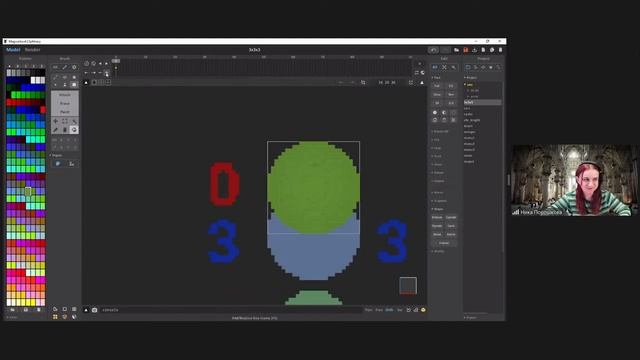Open a project with the folder icon

point(456,50)
